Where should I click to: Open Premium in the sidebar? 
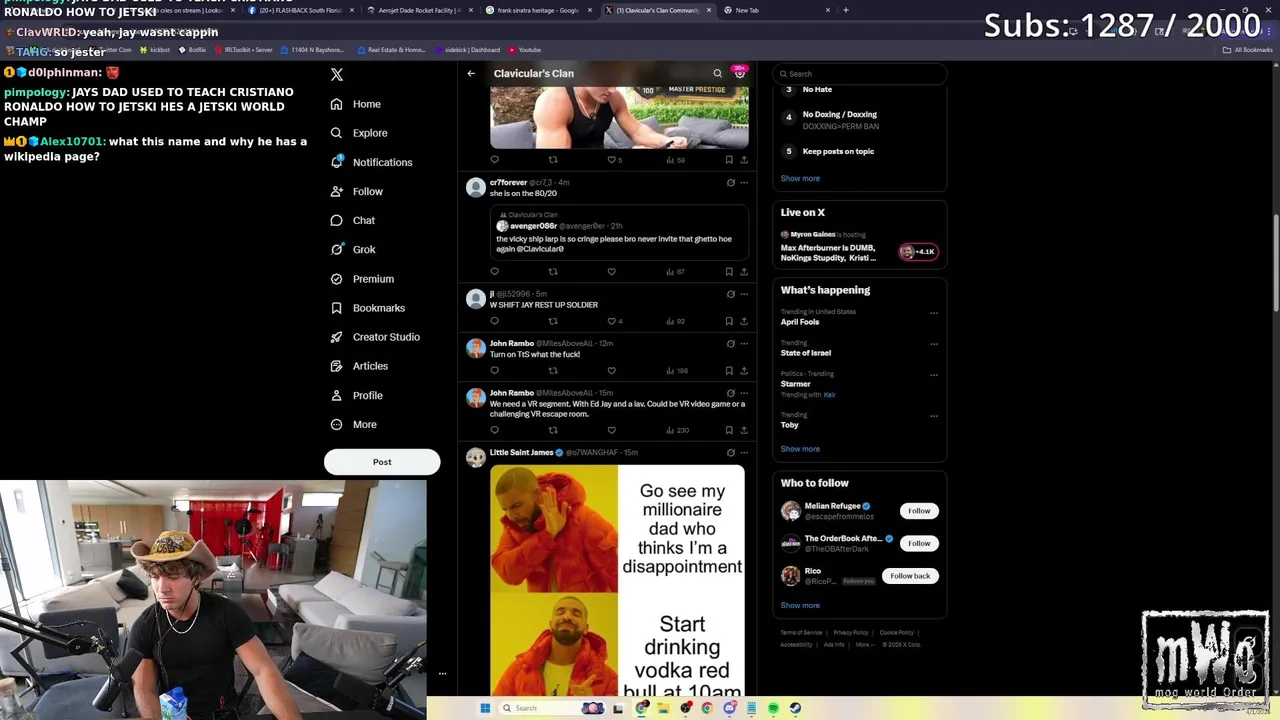coord(362,279)
